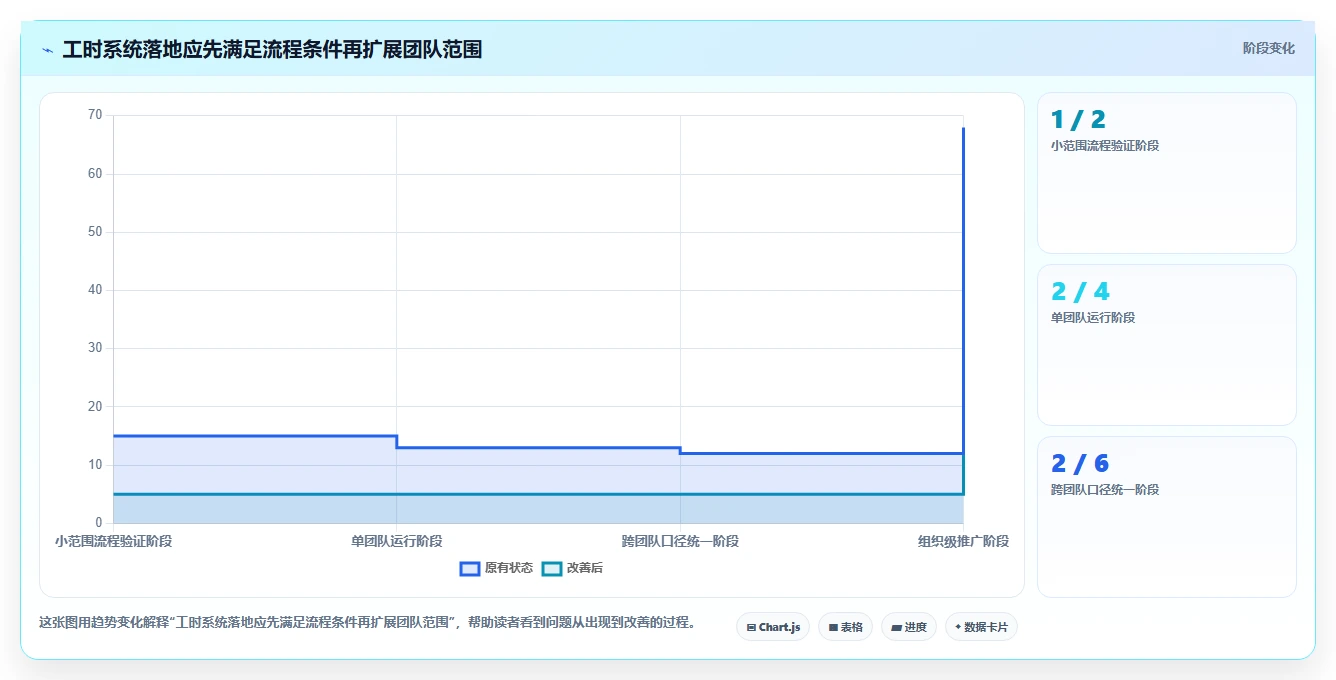Screen dimensions: 1336x680
Task: Click the y-axis value 10
Action: point(95,465)
